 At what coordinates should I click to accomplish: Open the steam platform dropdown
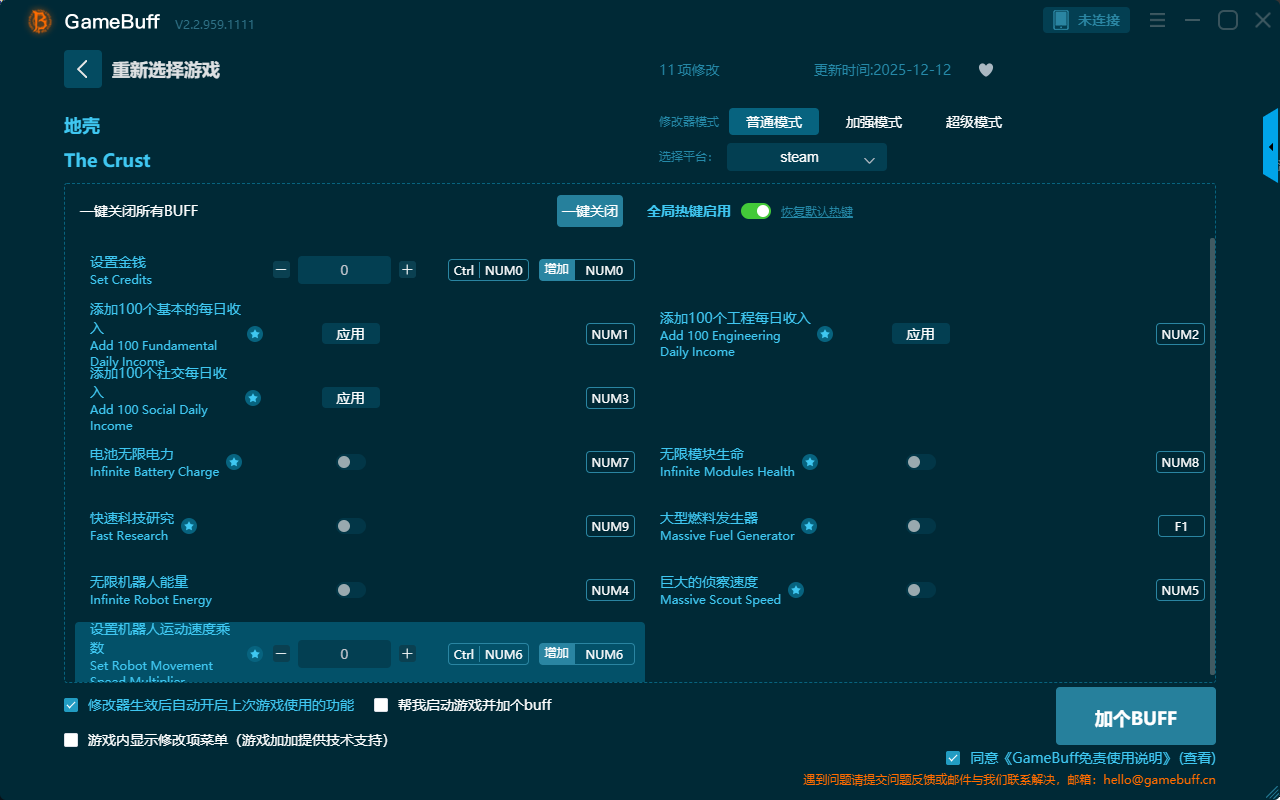tap(806, 157)
